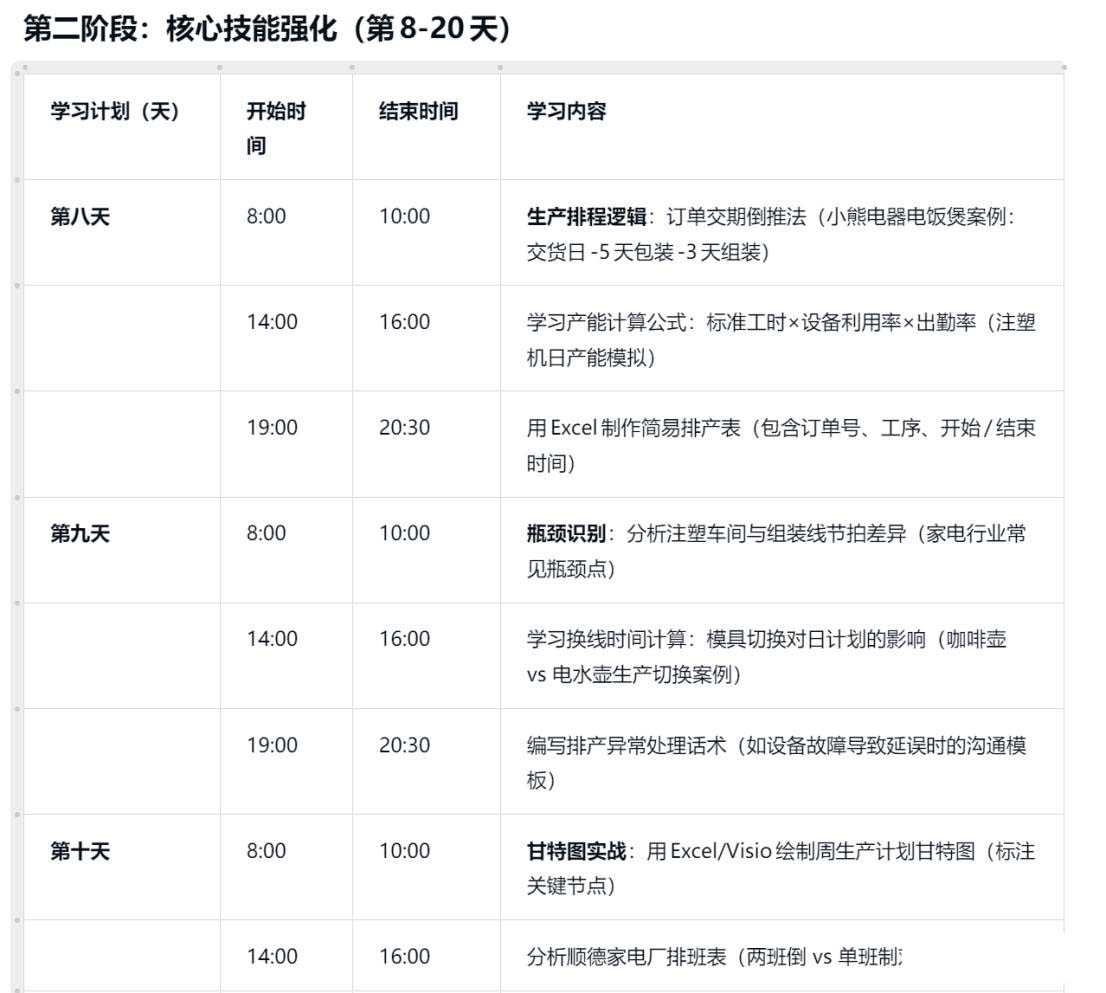Click the heading 第二阶段：核心技能强化
Viewport: 1106px width, 993px height.
[x=267, y=29]
